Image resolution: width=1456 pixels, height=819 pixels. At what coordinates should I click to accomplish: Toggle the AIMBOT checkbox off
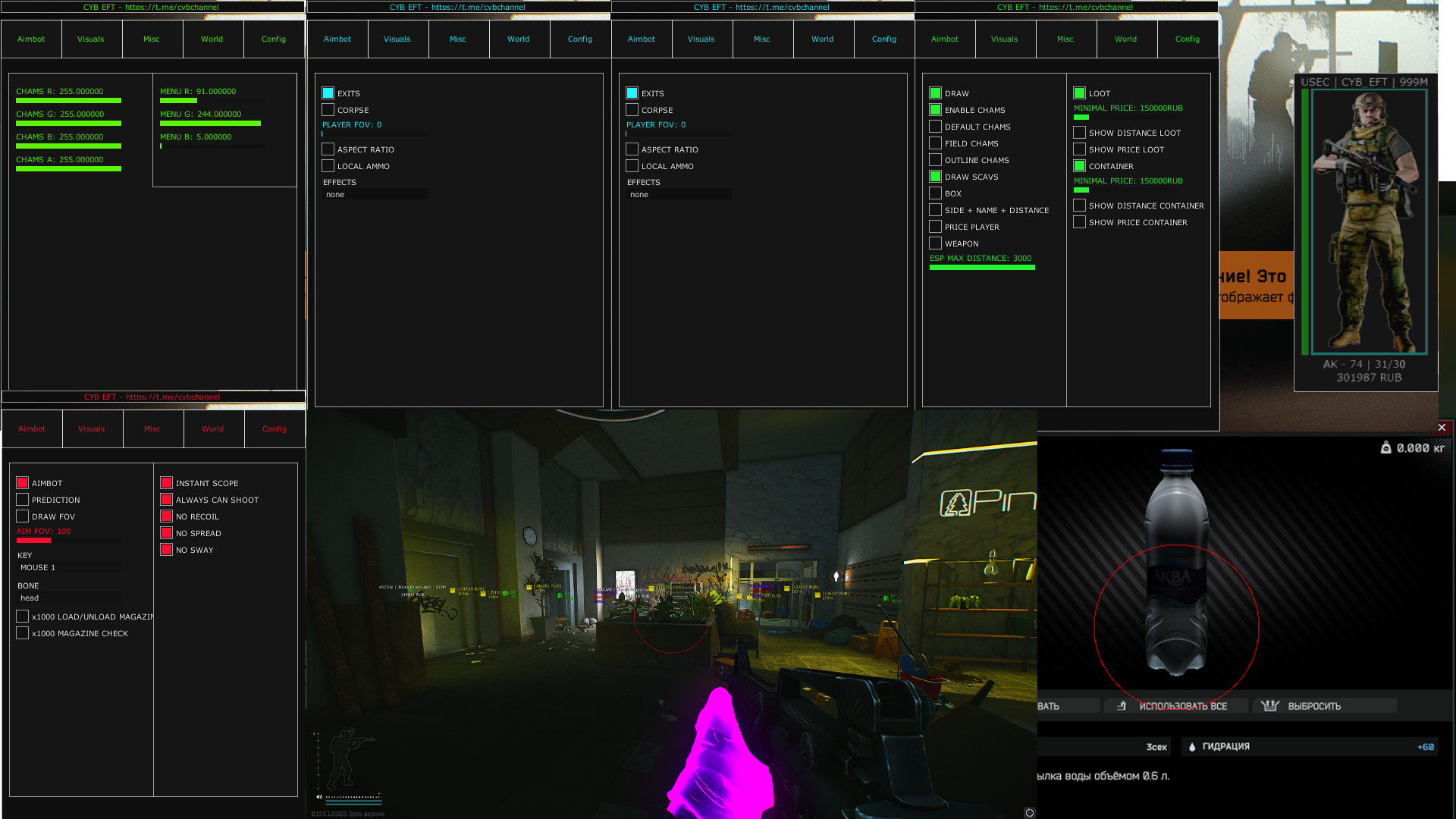23,483
